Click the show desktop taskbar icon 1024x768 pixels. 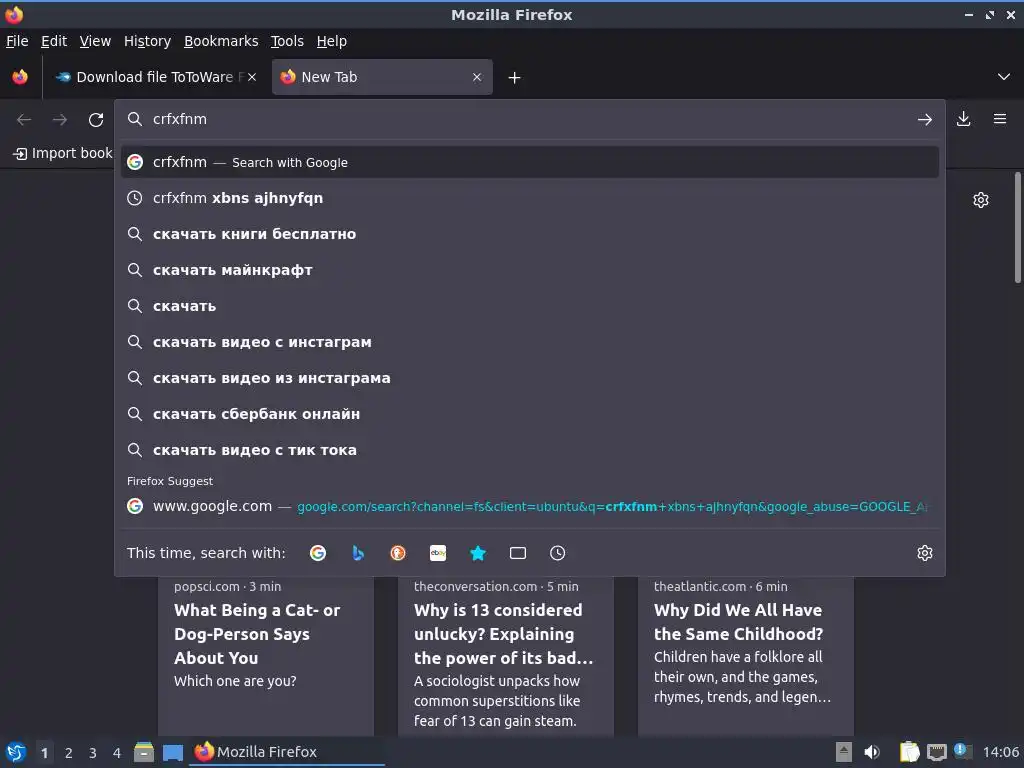point(172,752)
